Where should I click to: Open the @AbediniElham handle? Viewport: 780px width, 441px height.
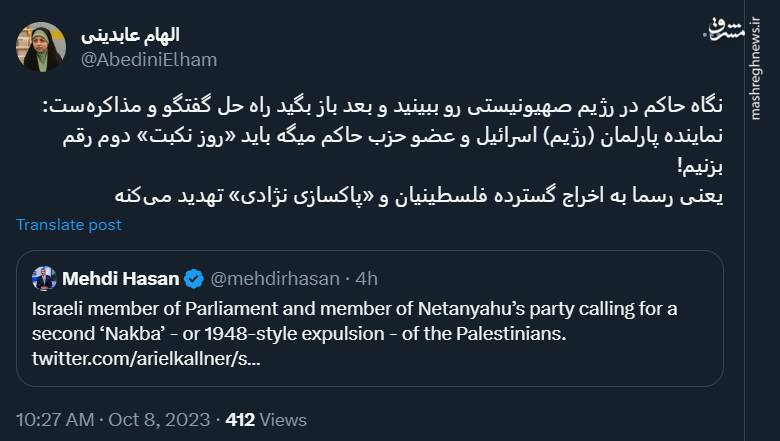pos(148,60)
